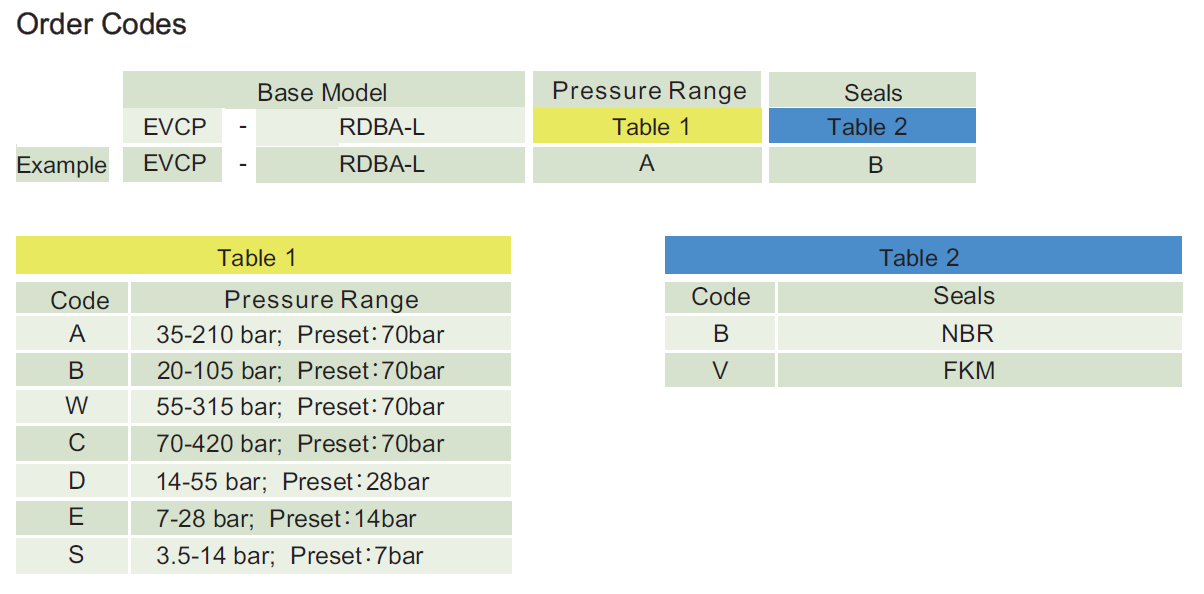Viewport: 1204px width, 594px height.
Task: Select the 7-28 bar pressure range row
Action: tap(286, 518)
